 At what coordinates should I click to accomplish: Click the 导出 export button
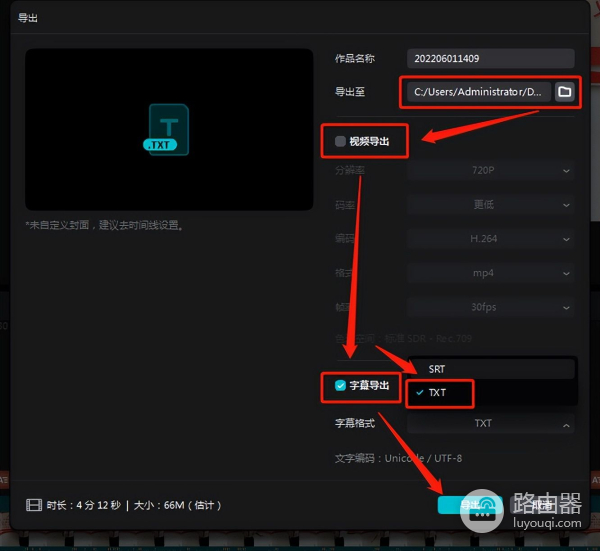(x=470, y=505)
